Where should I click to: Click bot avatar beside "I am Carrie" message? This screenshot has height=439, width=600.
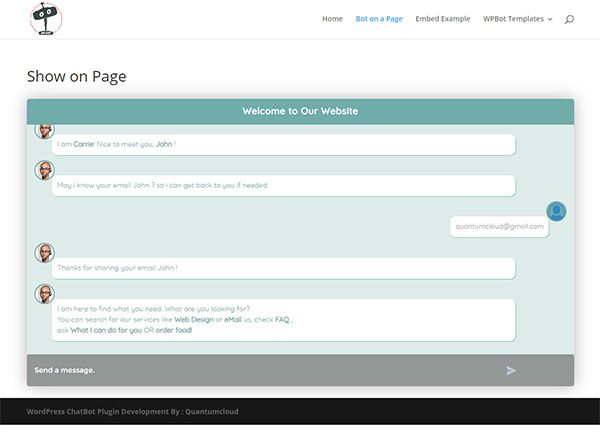pos(45,131)
